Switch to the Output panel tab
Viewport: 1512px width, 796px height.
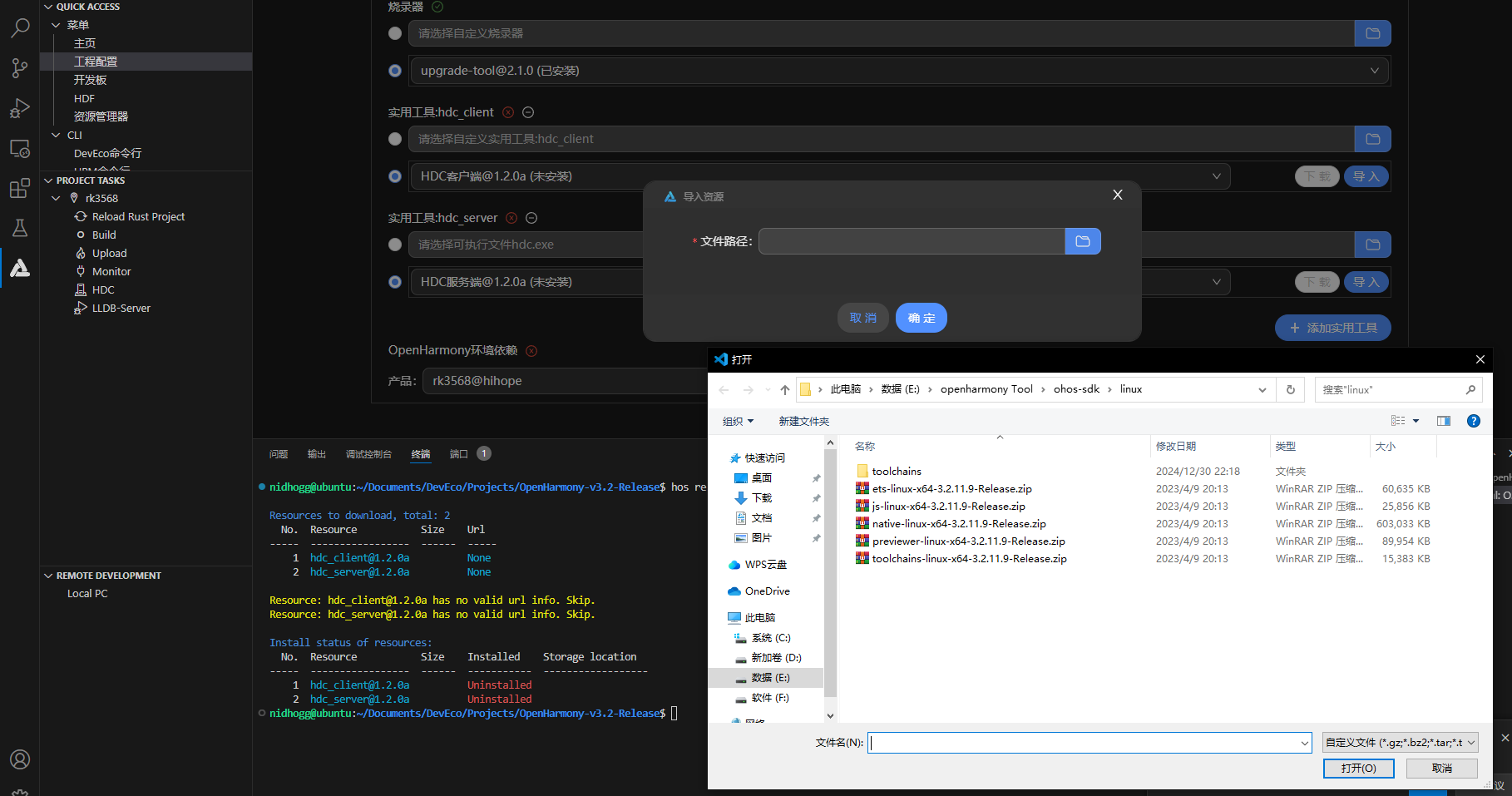pos(317,454)
